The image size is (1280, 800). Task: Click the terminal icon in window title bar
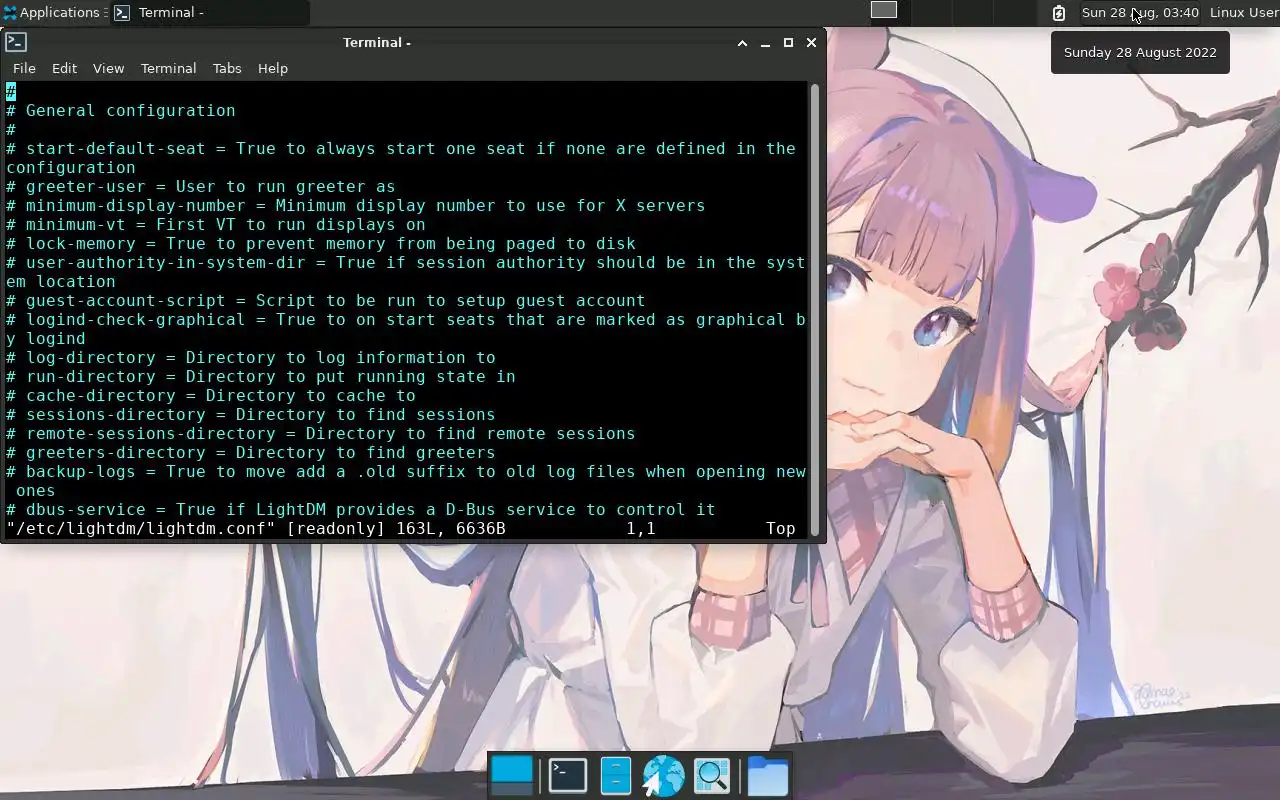point(16,42)
